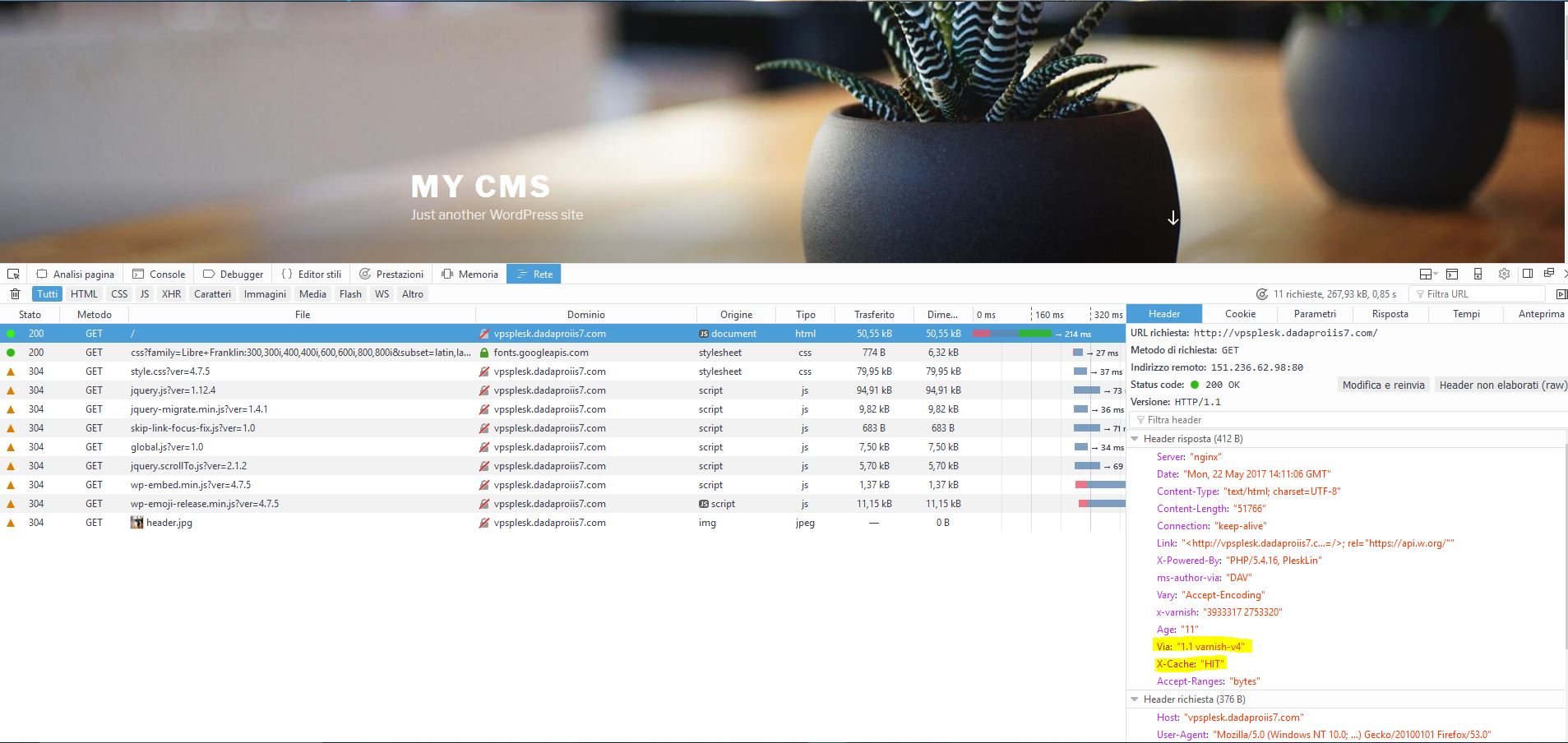Click the Filtra header input field
1568x743 pixels.
(x=1348, y=420)
